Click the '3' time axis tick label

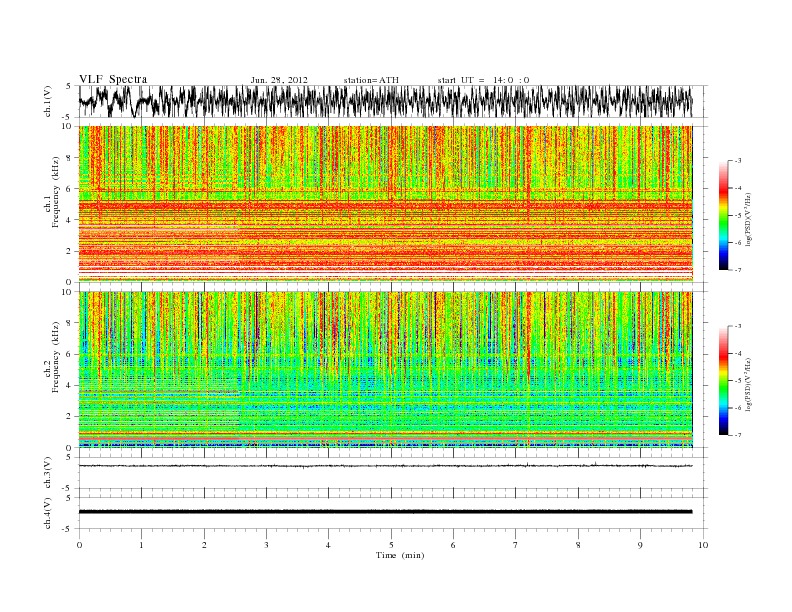point(266,545)
